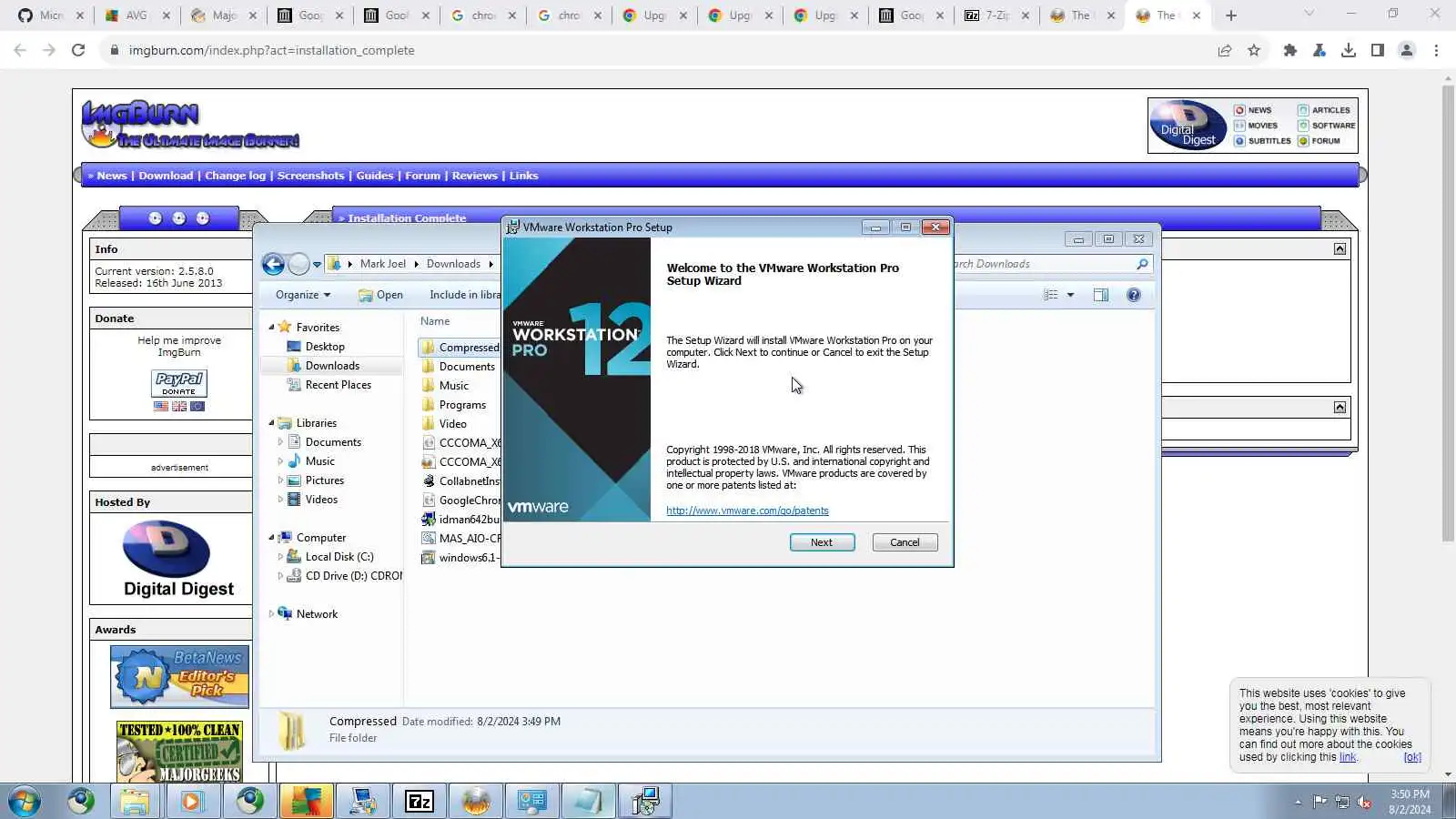Collapse the Libraries tree node

coord(271,422)
